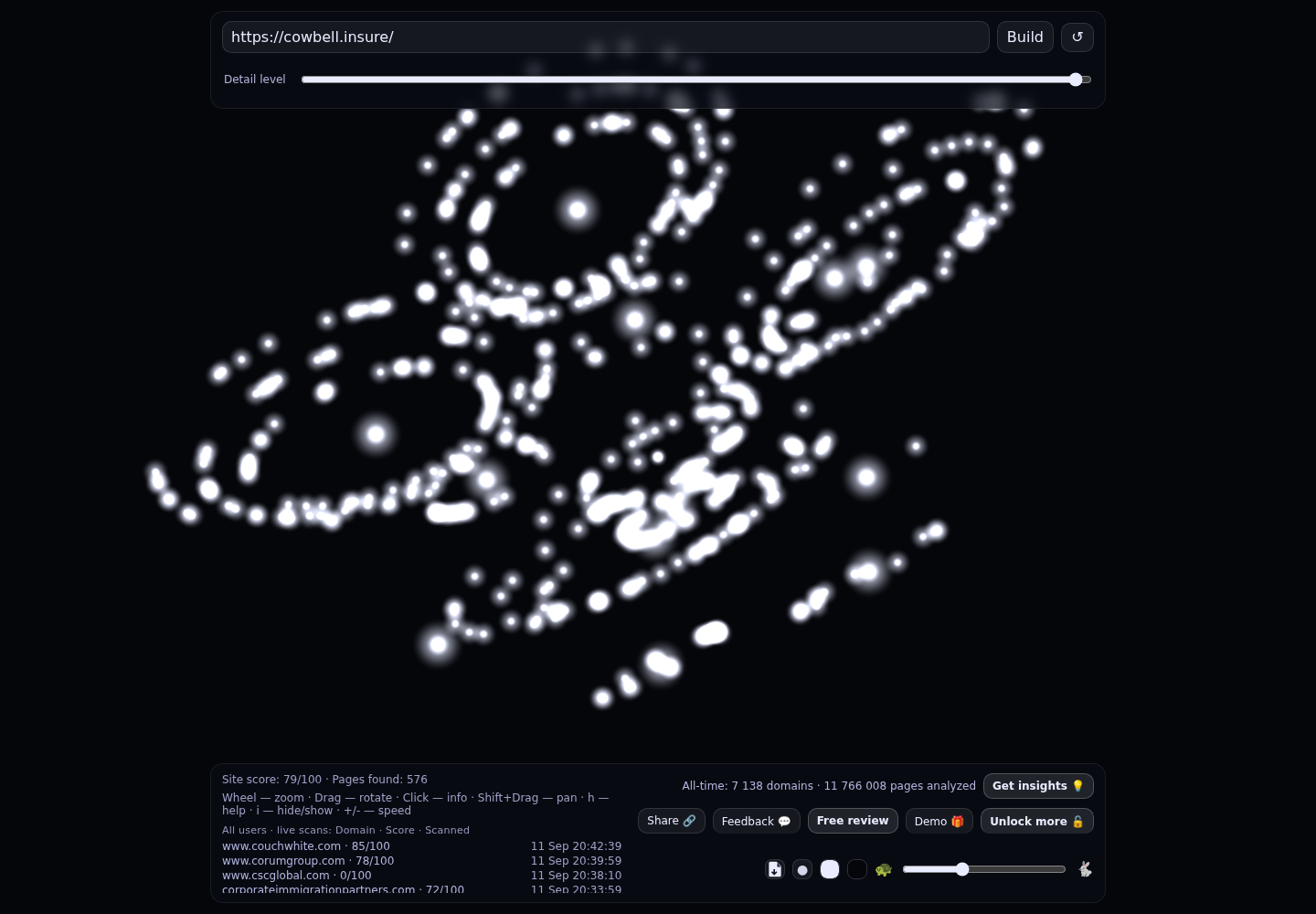
Task: Click the reset/reload arrow button
Action: [x=1077, y=37]
